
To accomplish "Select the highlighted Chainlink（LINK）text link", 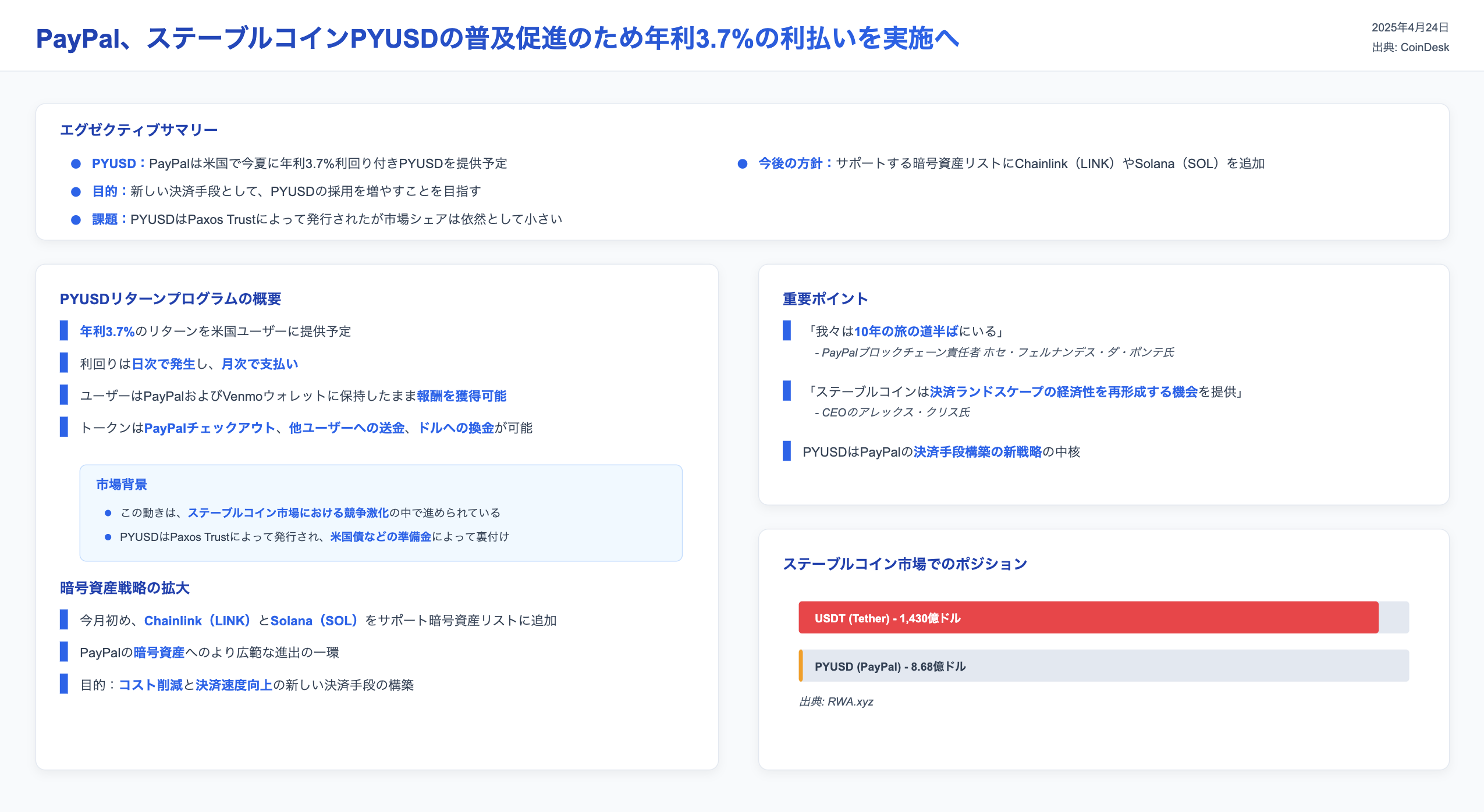I will coord(198,621).
